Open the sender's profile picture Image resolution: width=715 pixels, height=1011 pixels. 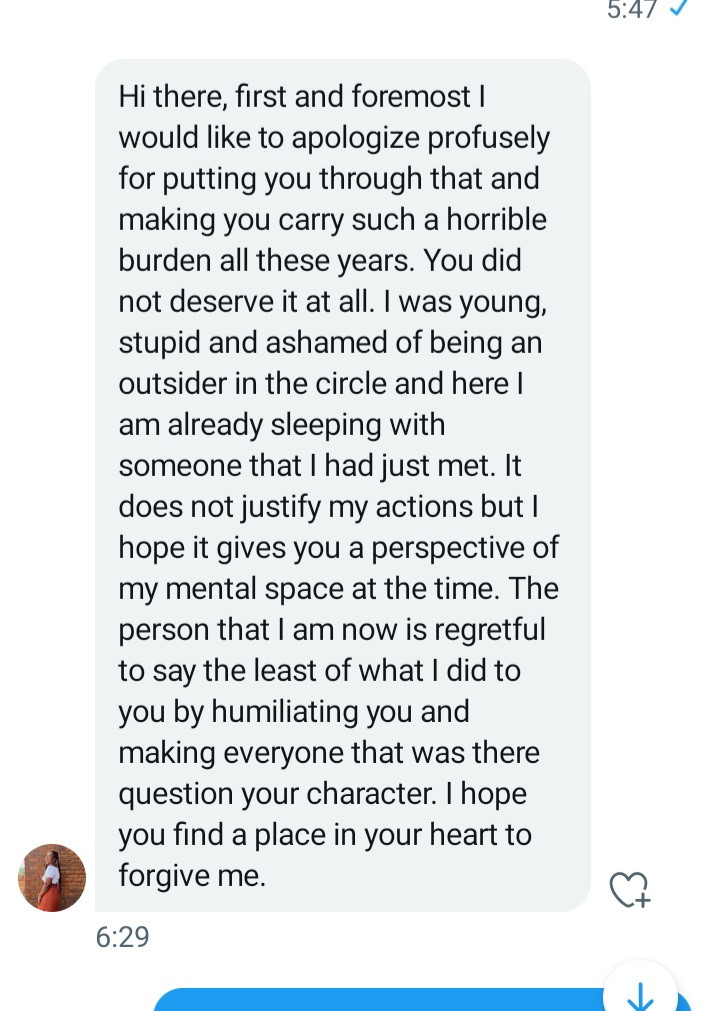pyautogui.click(x=52, y=878)
